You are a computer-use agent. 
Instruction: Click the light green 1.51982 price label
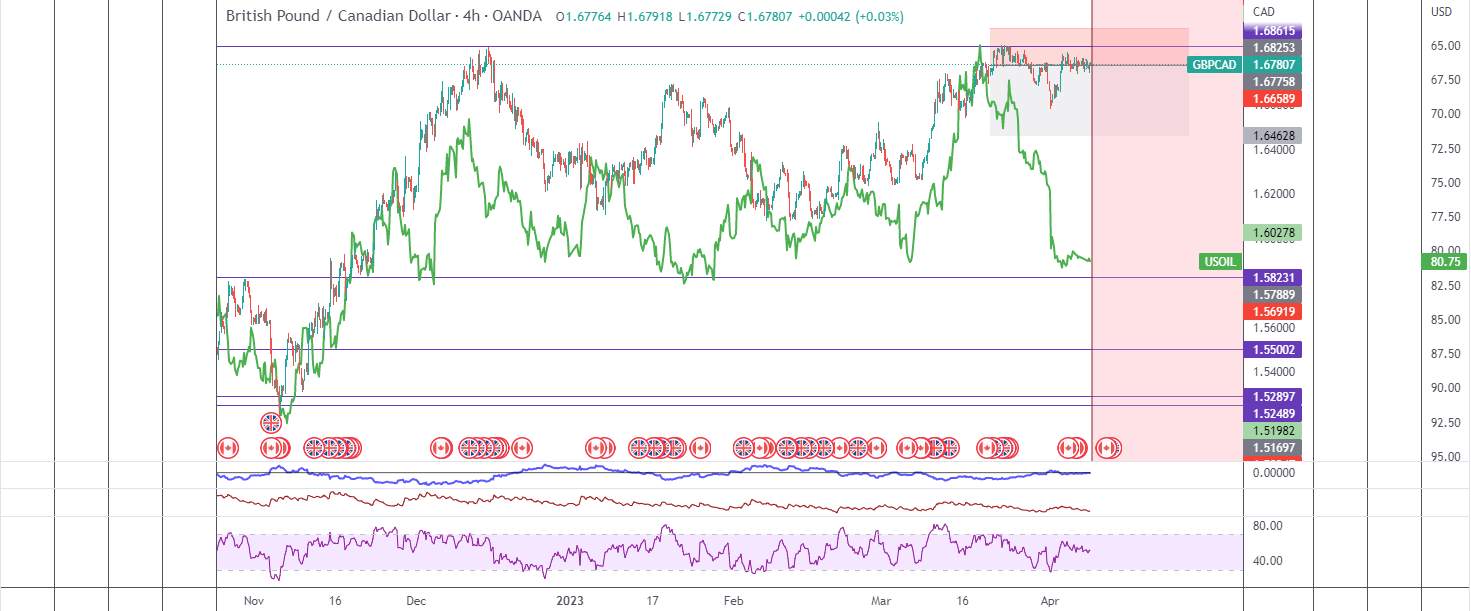(1273, 430)
